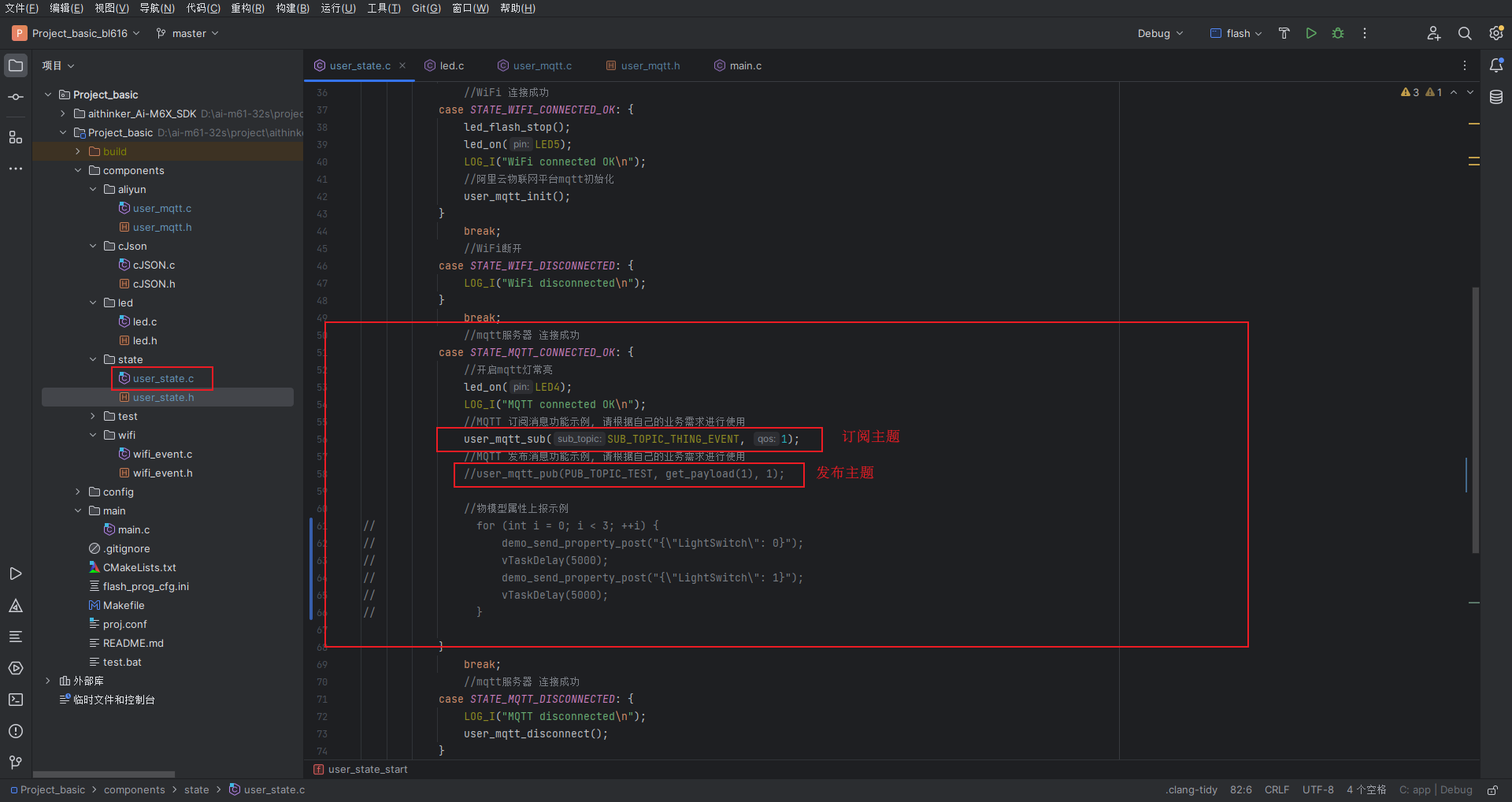Open the flash run configuration dropdown
Image resolution: width=1512 pixels, height=802 pixels.
(x=1236, y=33)
